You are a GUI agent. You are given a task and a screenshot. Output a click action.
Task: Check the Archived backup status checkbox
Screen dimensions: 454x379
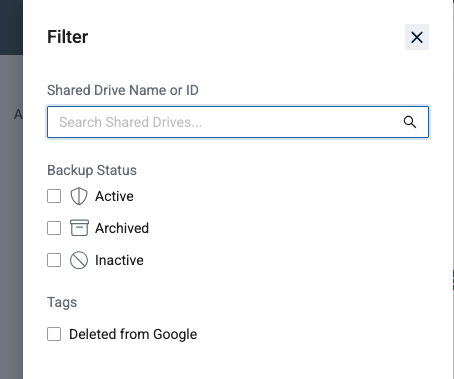[x=54, y=228]
